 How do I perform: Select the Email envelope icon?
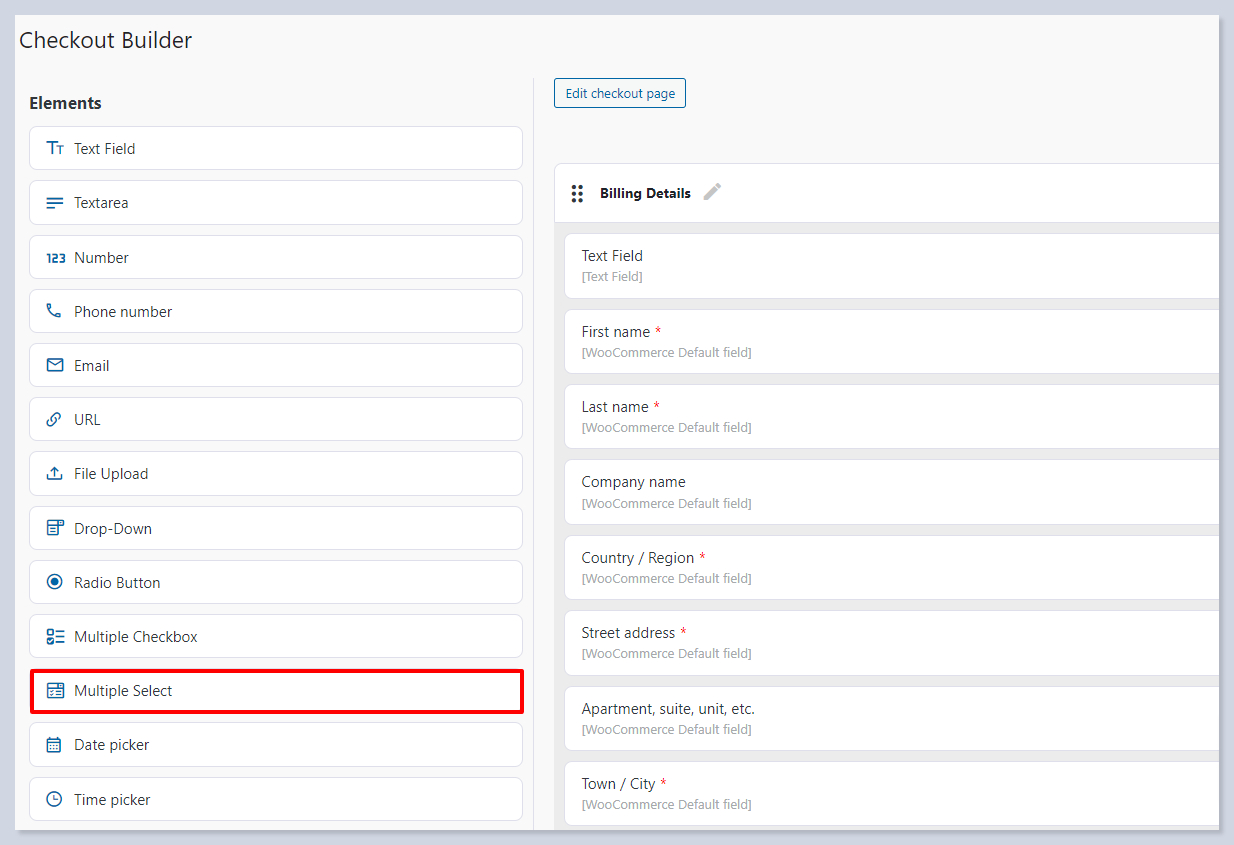[55, 365]
